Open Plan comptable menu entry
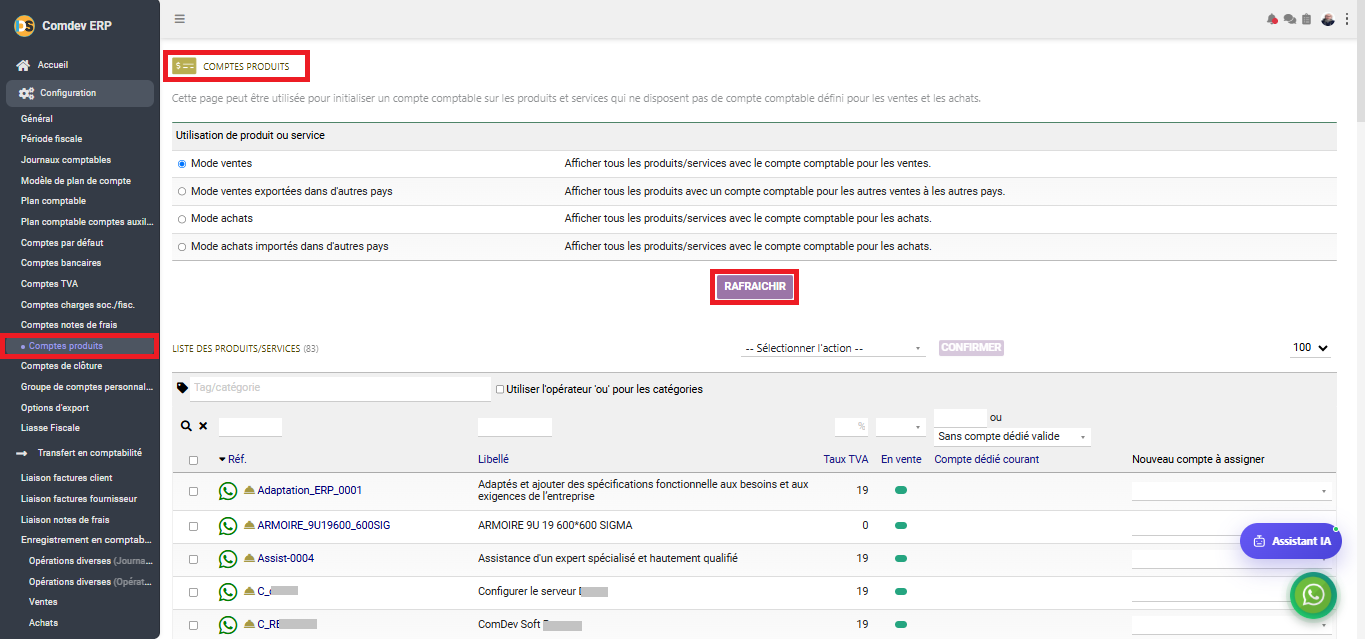 53,201
